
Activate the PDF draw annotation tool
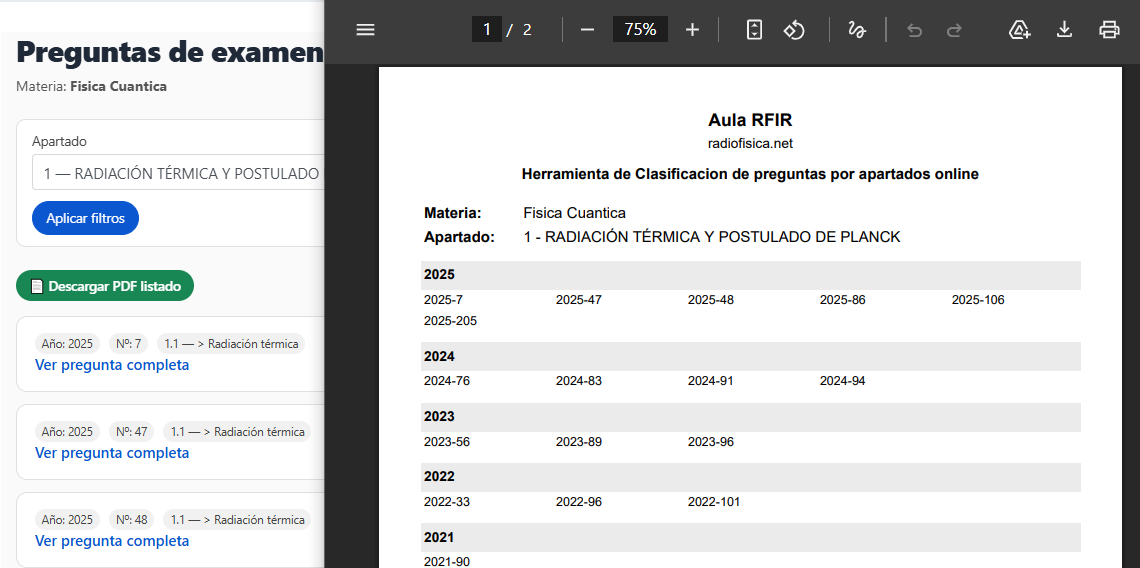coord(857,30)
